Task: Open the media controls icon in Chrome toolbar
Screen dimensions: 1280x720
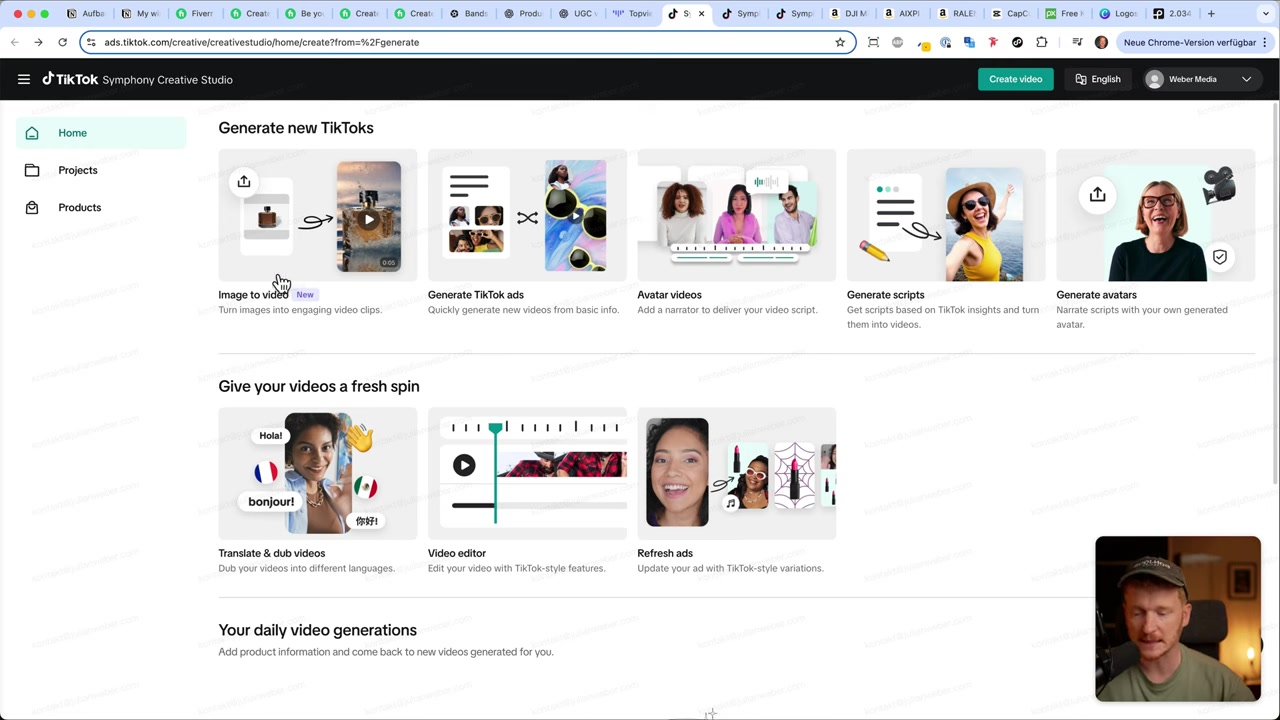Action: click(x=1077, y=42)
